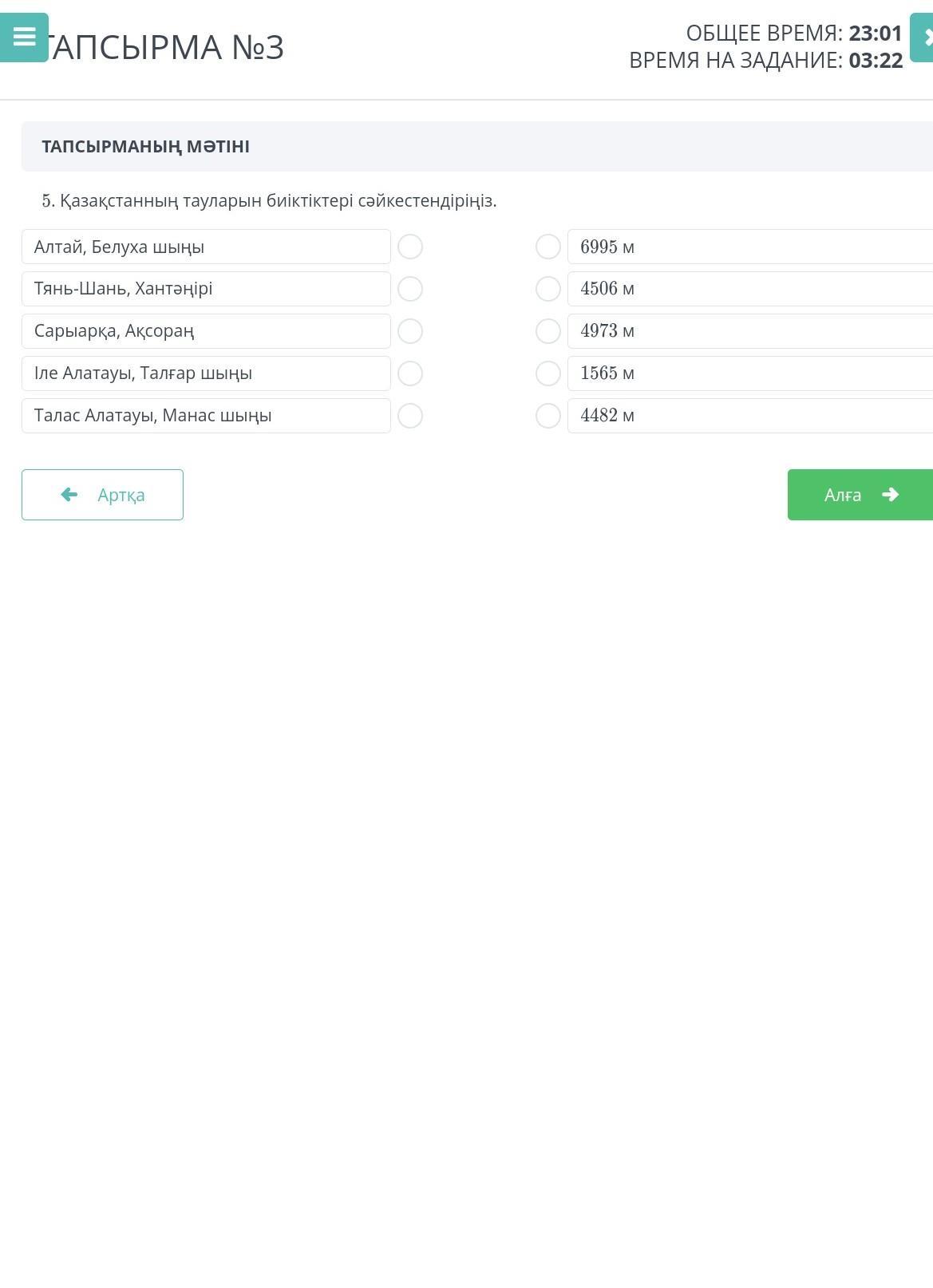Select radio next to Іле Алатауы, Талғар шыңы

(410, 373)
